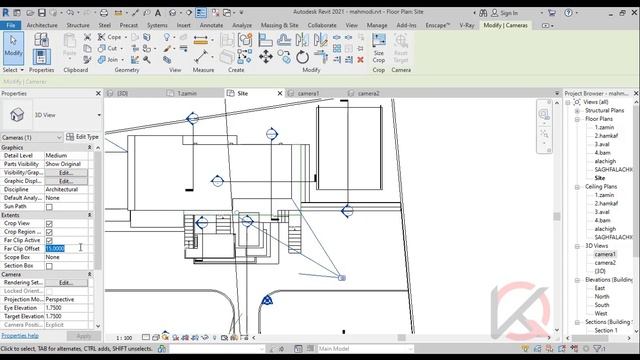The height and width of the screenshot is (360, 640).
Task: Select the Move tool
Action: coord(266,57)
